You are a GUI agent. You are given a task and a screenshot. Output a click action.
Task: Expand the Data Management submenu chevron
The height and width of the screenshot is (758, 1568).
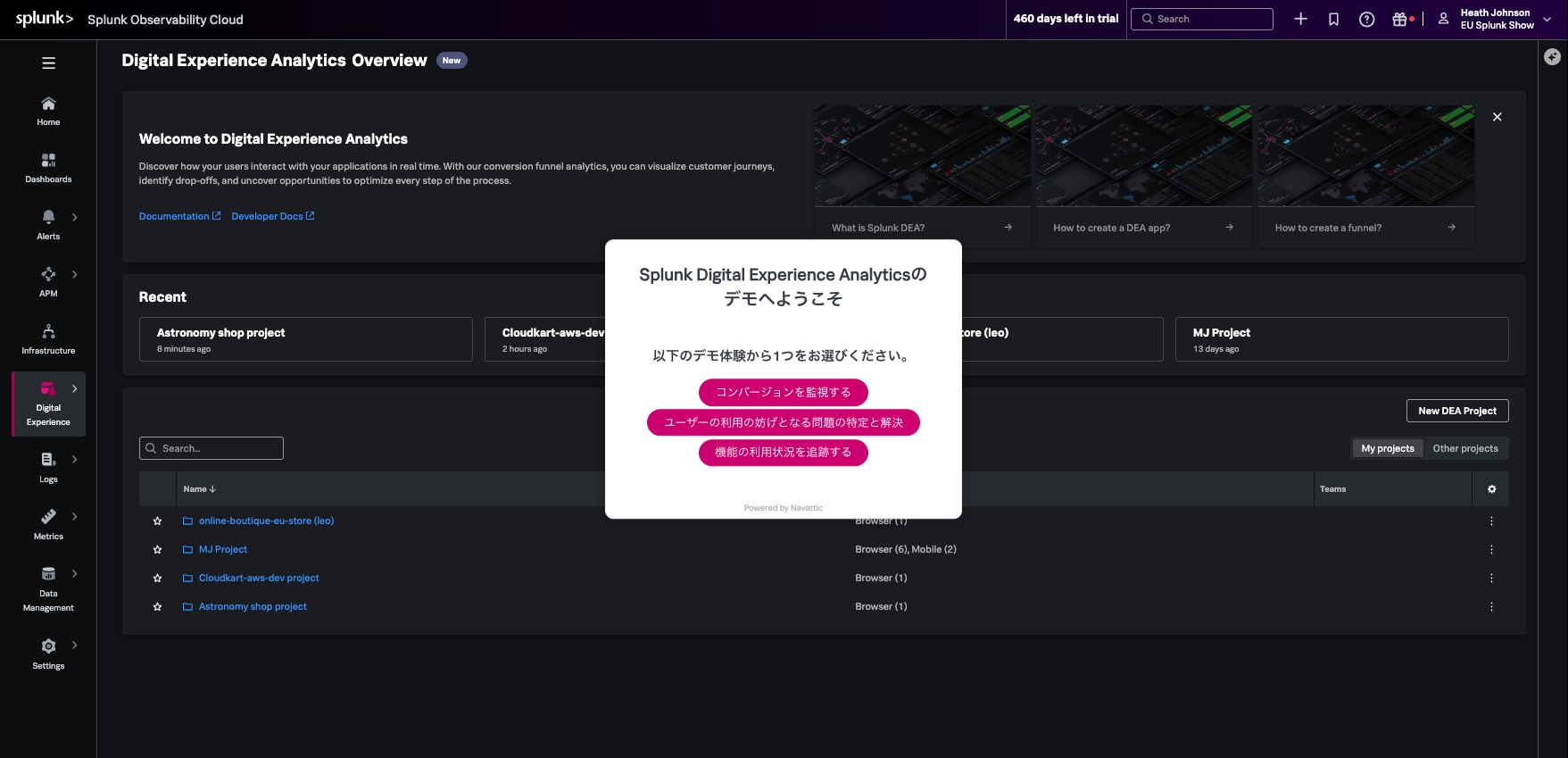[75, 573]
